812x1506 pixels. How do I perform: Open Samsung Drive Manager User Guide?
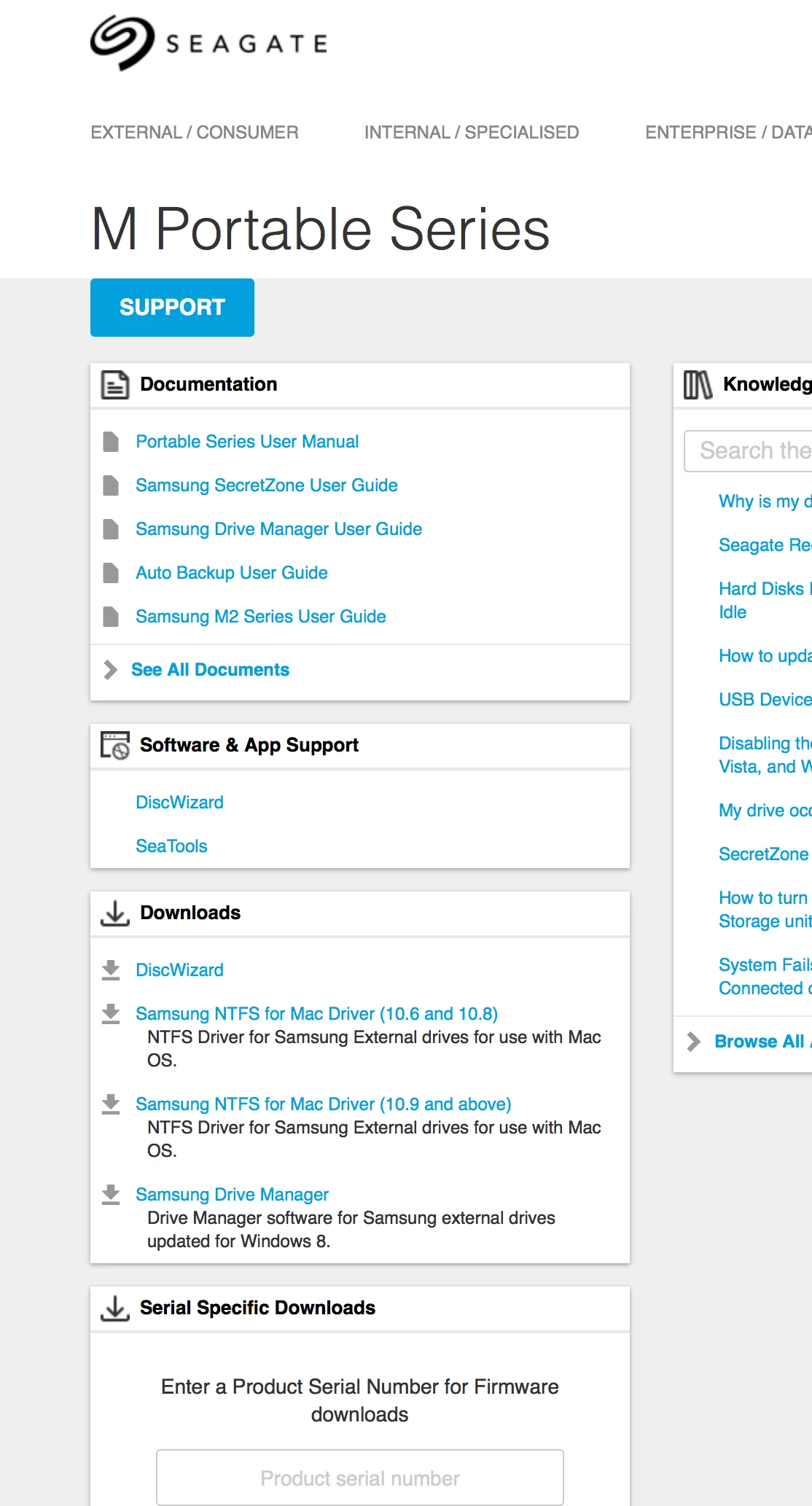(x=279, y=529)
